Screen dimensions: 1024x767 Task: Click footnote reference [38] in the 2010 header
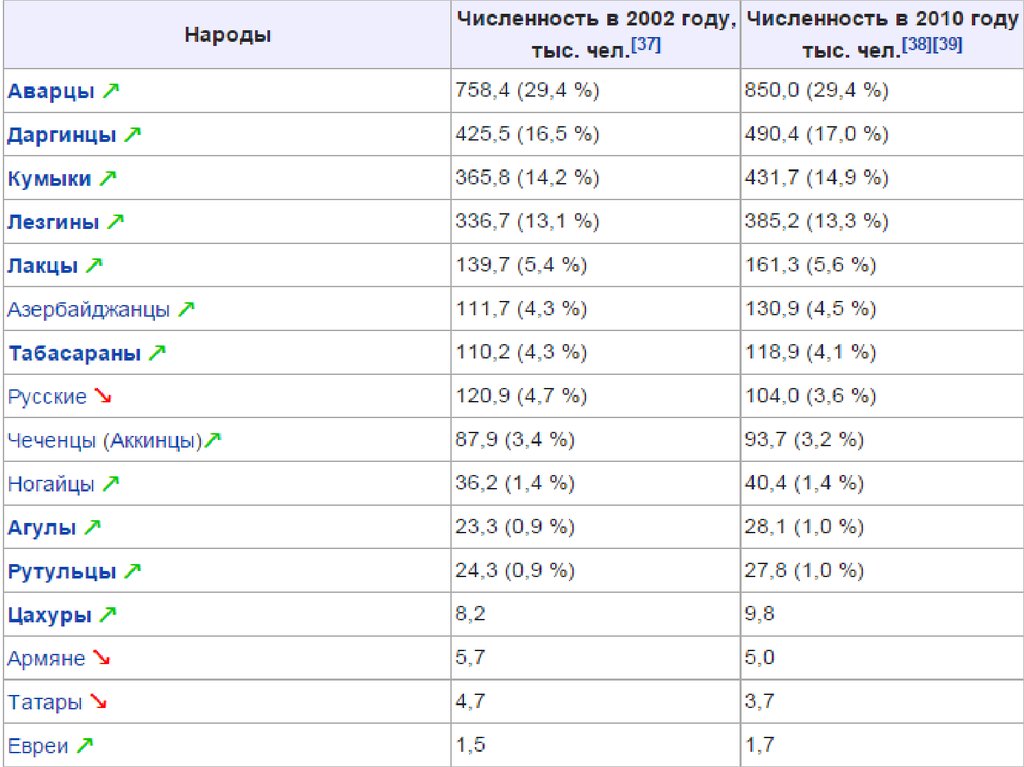tap(916, 46)
